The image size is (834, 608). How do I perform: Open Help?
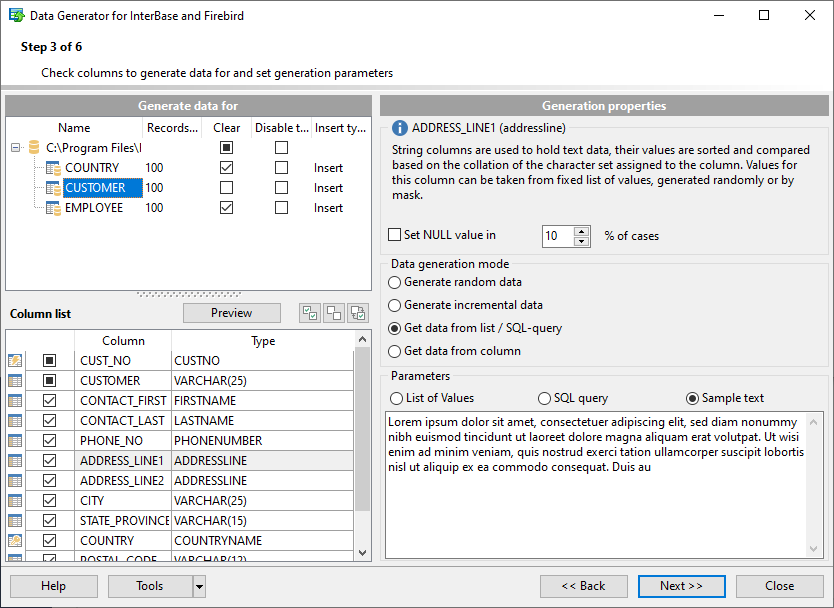pyautogui.click(x=54, y=586)
